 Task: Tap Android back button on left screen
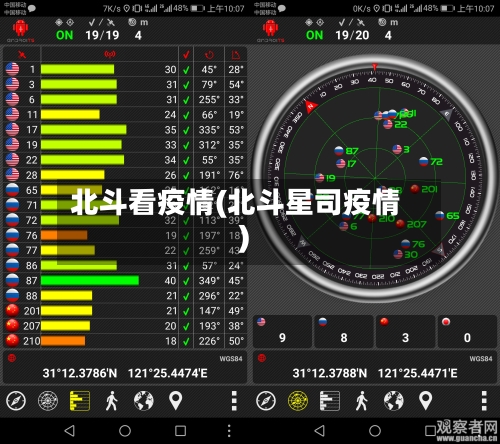click(x=69, y=431)
